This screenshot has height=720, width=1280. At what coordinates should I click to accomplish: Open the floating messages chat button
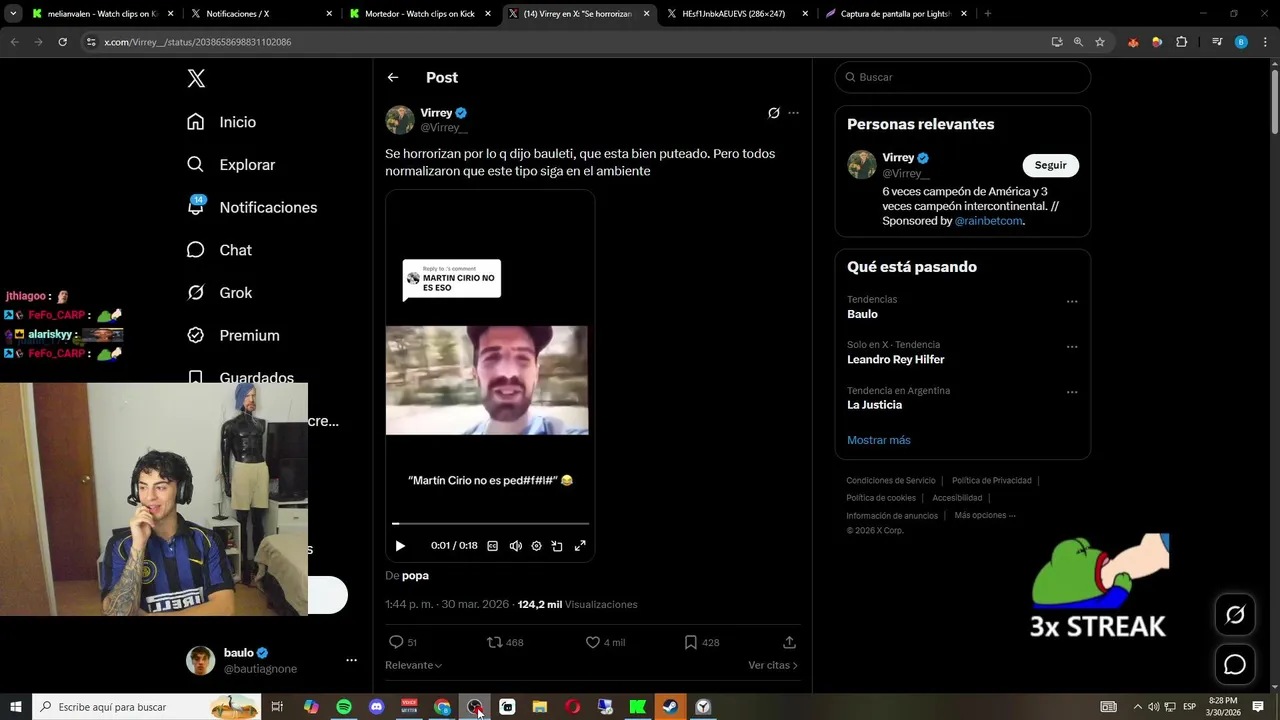[1235, 665]
